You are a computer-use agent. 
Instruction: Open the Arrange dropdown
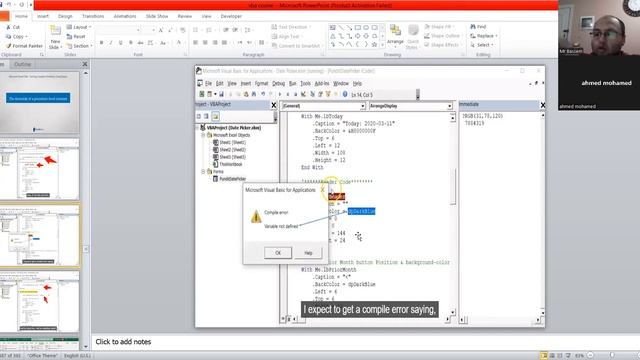[x=395, y=36]
